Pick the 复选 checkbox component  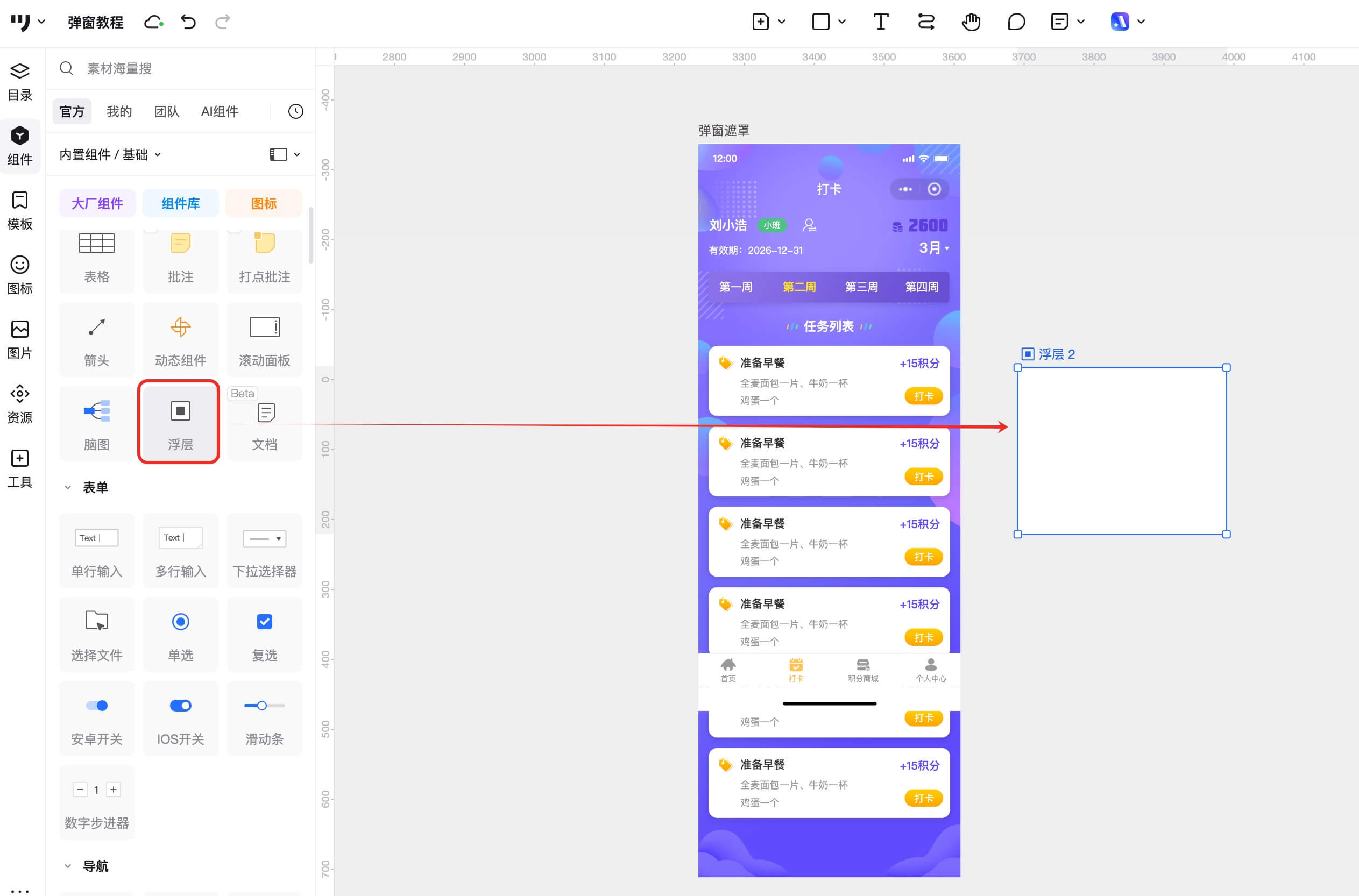pos(264,634)
